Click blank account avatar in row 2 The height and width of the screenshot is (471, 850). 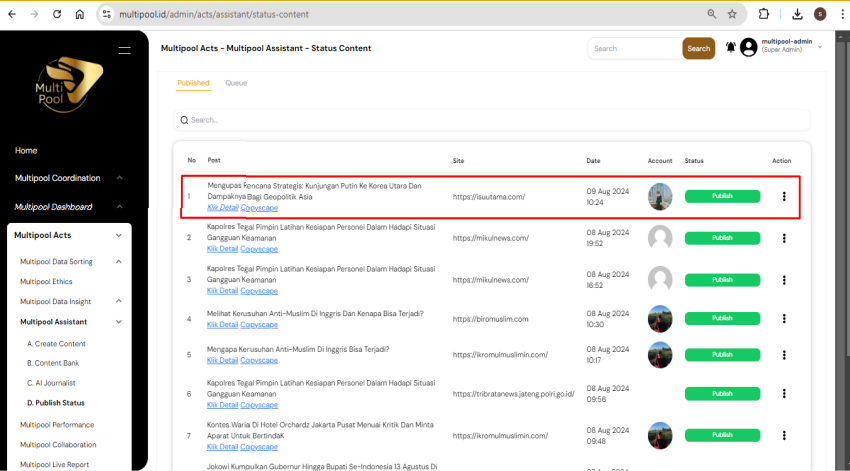pyautogui.click(x=660, y=237)
